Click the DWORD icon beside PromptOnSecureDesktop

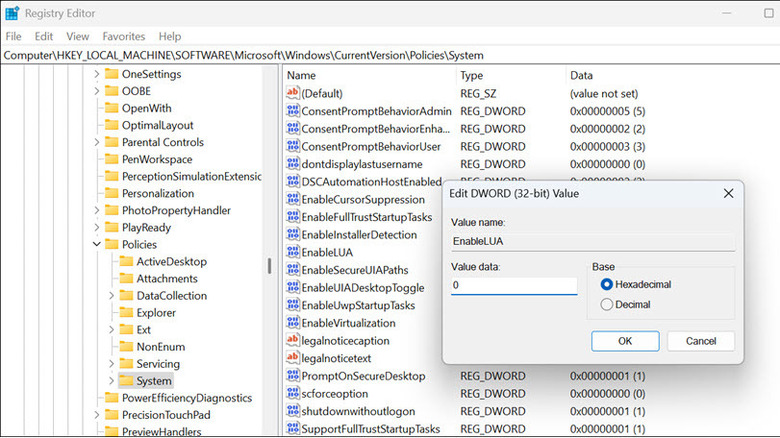(x=293, y=376)
